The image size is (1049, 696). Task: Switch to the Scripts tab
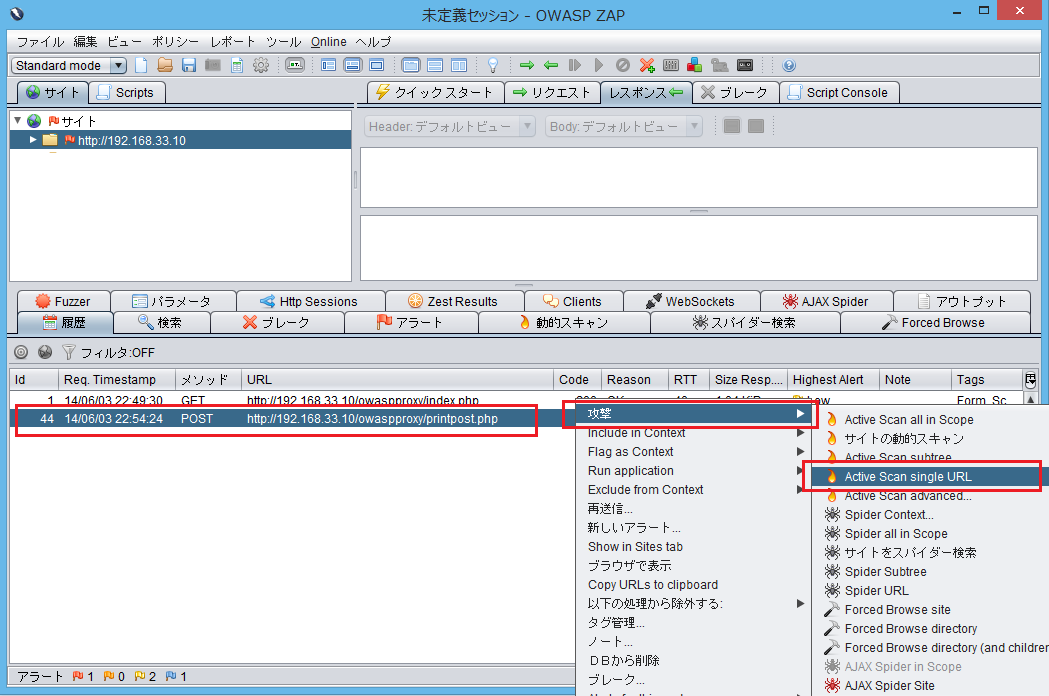pyautogui.click(x=127, y=92)
